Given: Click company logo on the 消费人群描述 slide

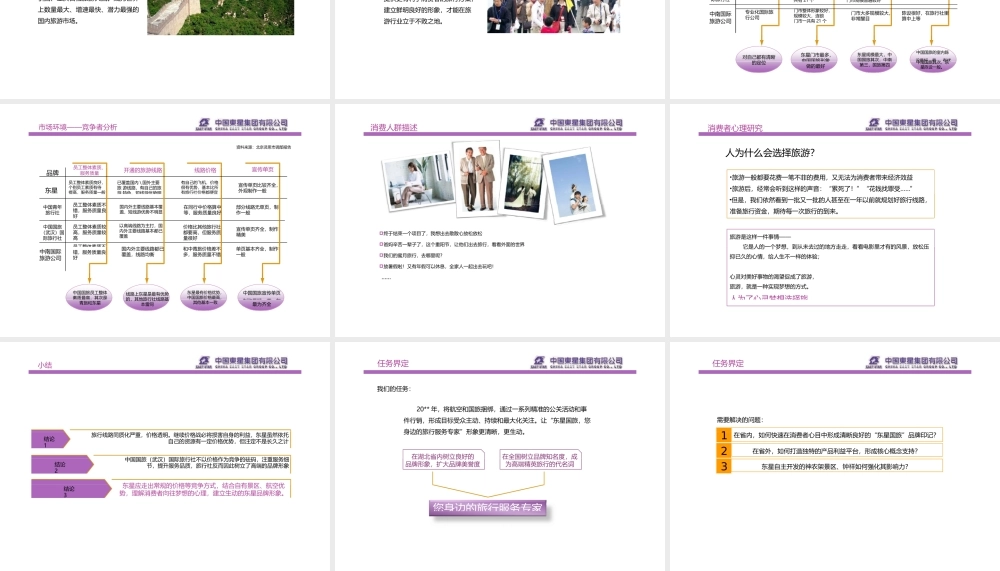Looking at the screenshot, I should click(x=577, y=124).
